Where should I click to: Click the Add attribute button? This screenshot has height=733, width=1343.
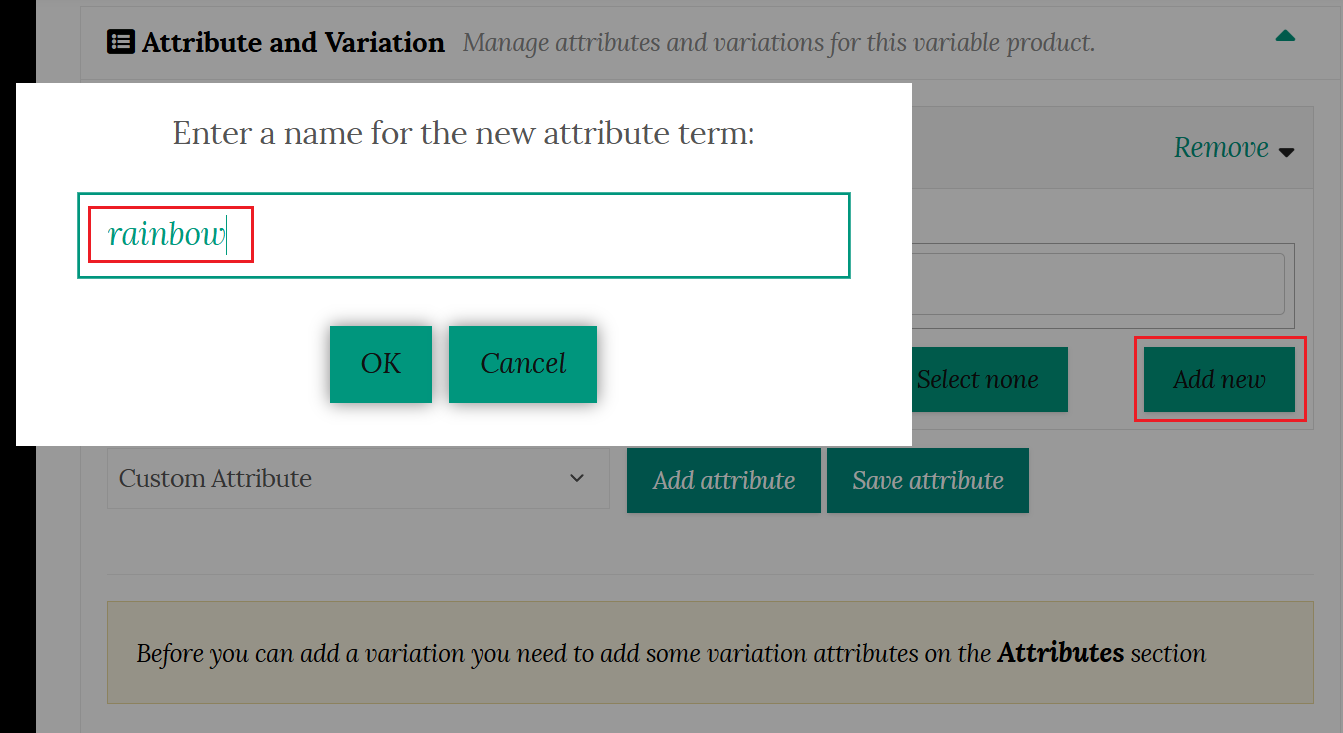[x=724, y=480]
